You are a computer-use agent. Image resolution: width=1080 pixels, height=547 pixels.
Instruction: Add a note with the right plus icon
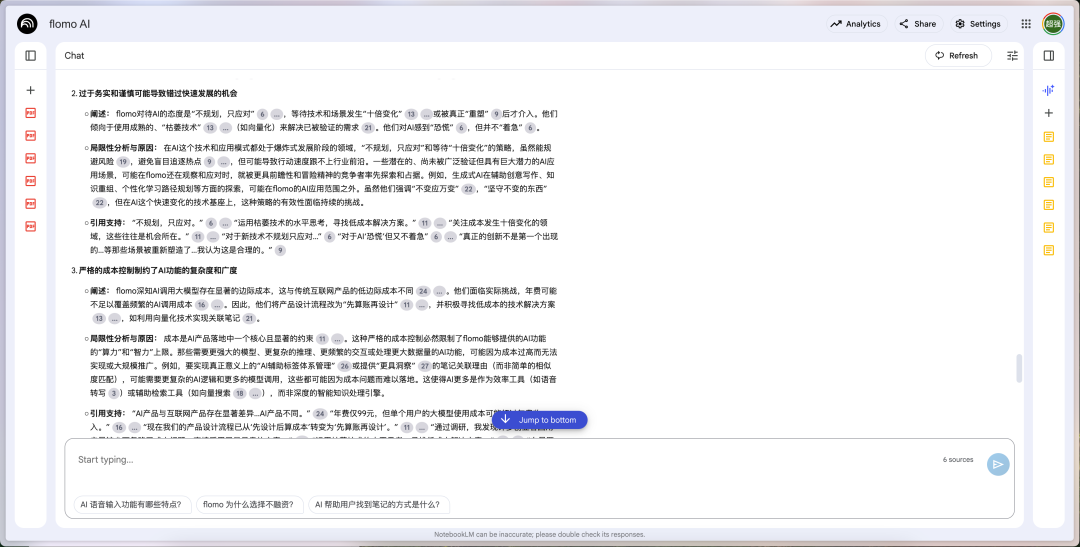coord(1048,113)
